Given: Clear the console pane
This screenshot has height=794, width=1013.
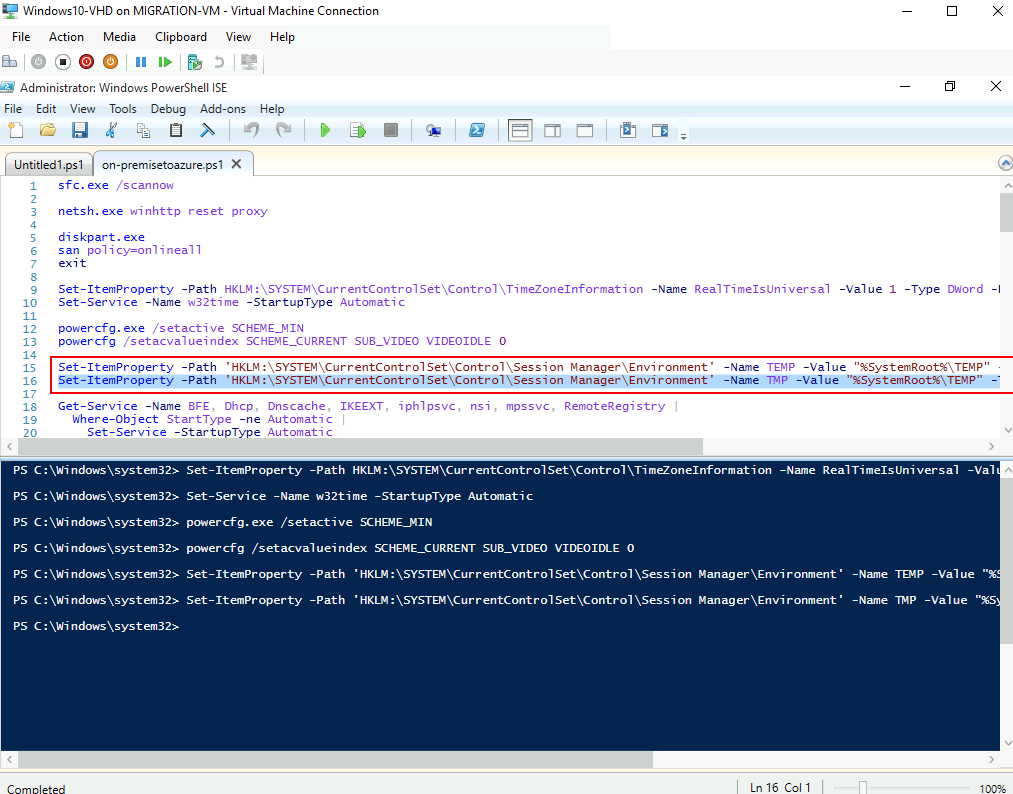Looking at the screenshot, I should [207, 131].
